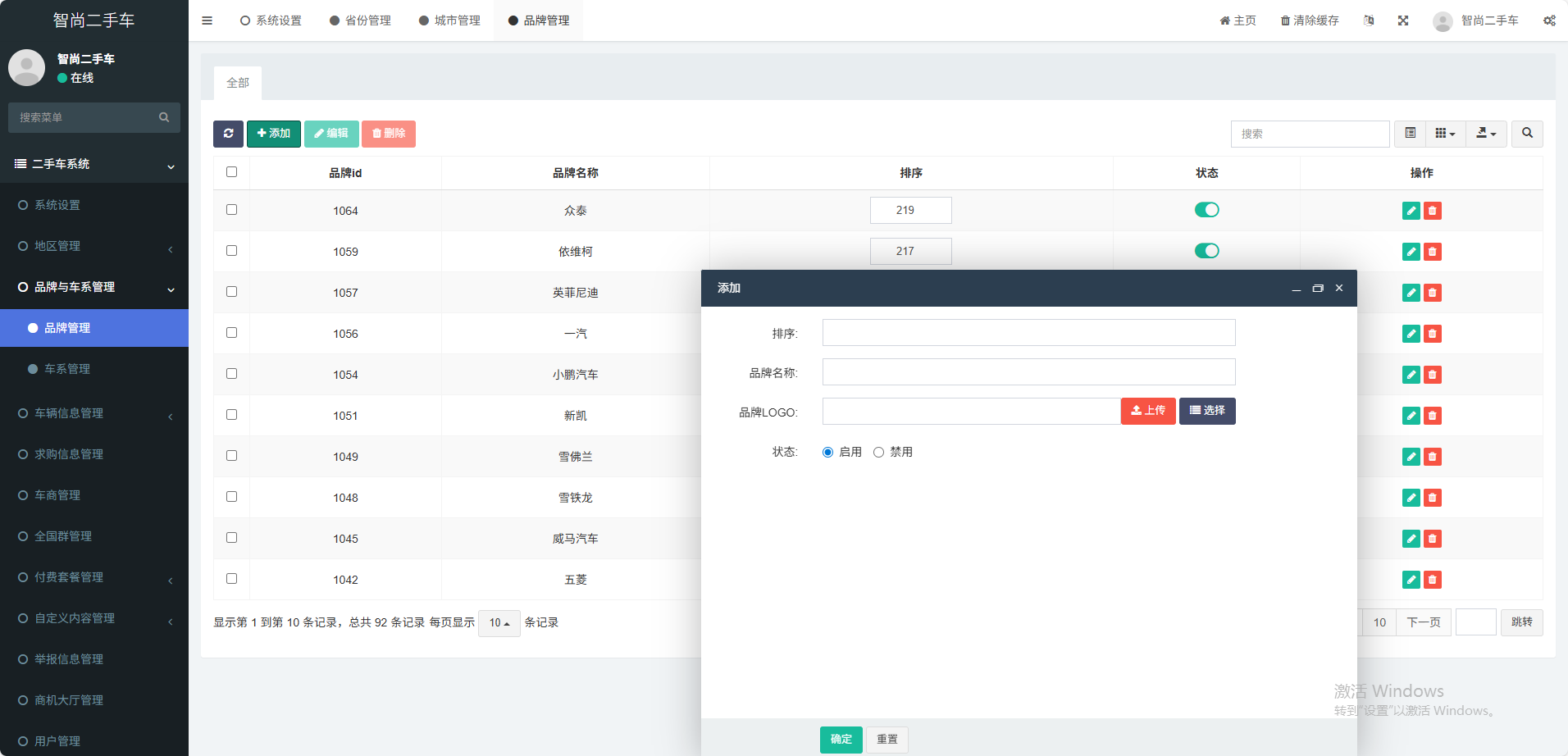Image resolution: width=1568 pixels, height=756 pixels.
Task: Click the search magnifier button beside table search
Action: click(1527, 134)
